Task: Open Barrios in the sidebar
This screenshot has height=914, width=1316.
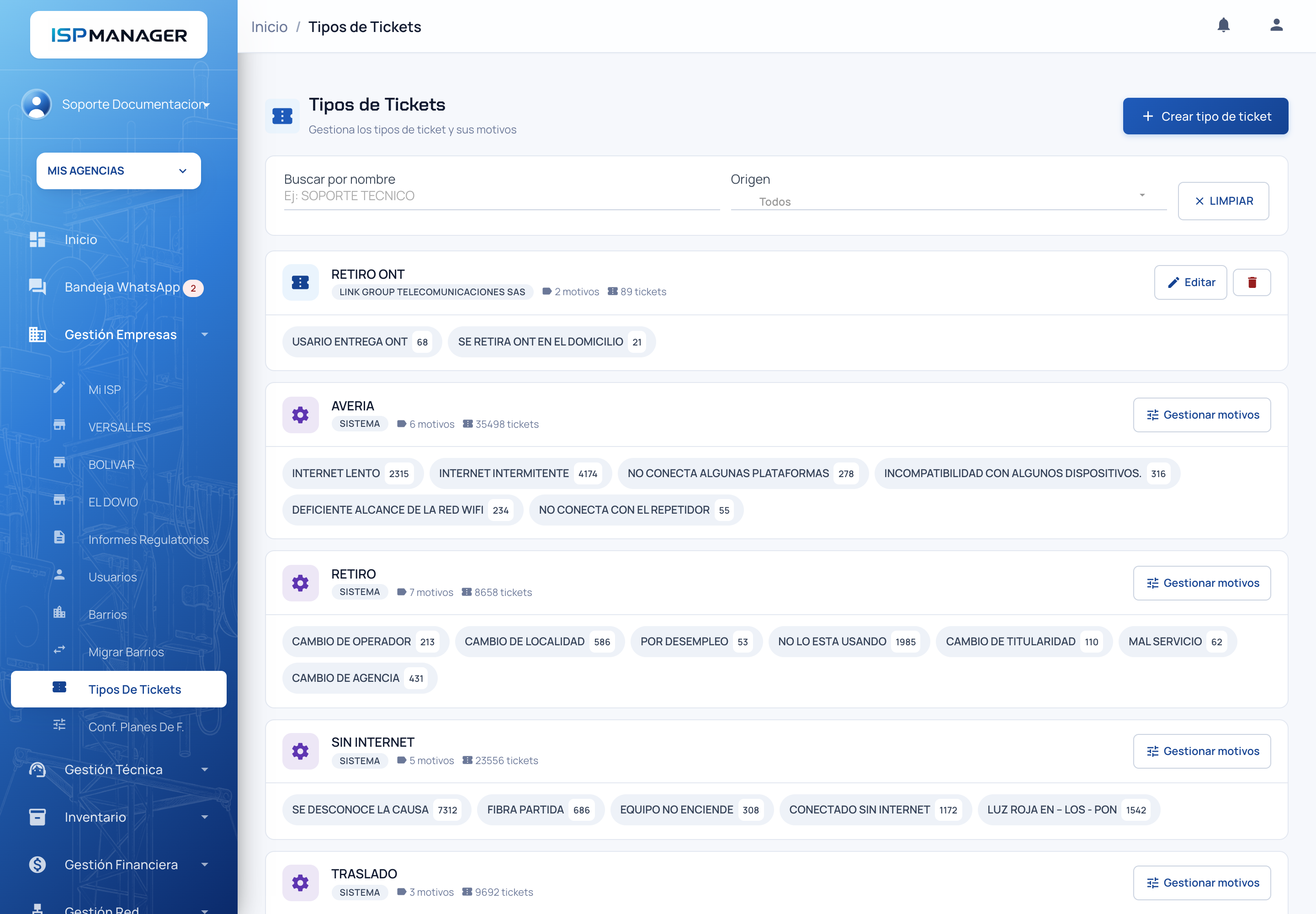Action: coord(119,615)
